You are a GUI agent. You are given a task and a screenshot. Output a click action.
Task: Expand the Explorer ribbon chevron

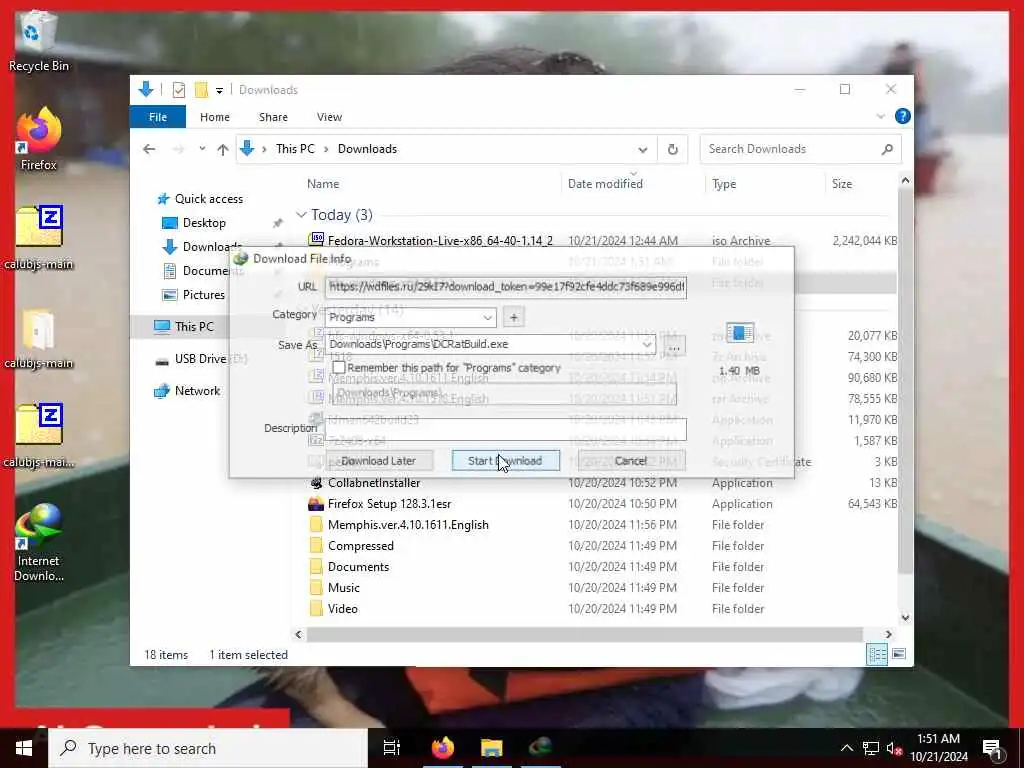pos(880,116)
